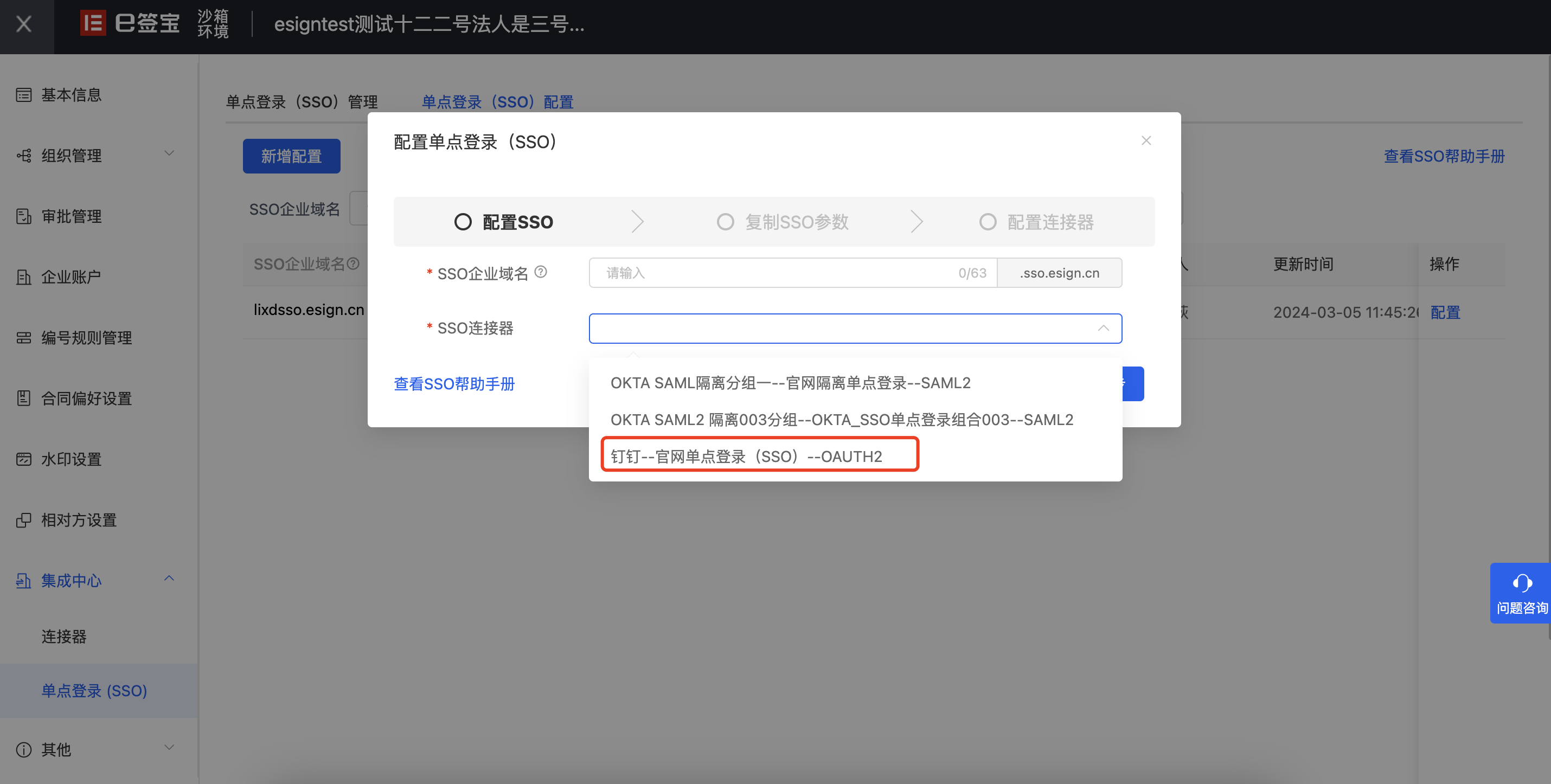Select OKTA SAML隔离分组一 connector option
Viewport: 1551px width, 784px height.
coord(855,383)
